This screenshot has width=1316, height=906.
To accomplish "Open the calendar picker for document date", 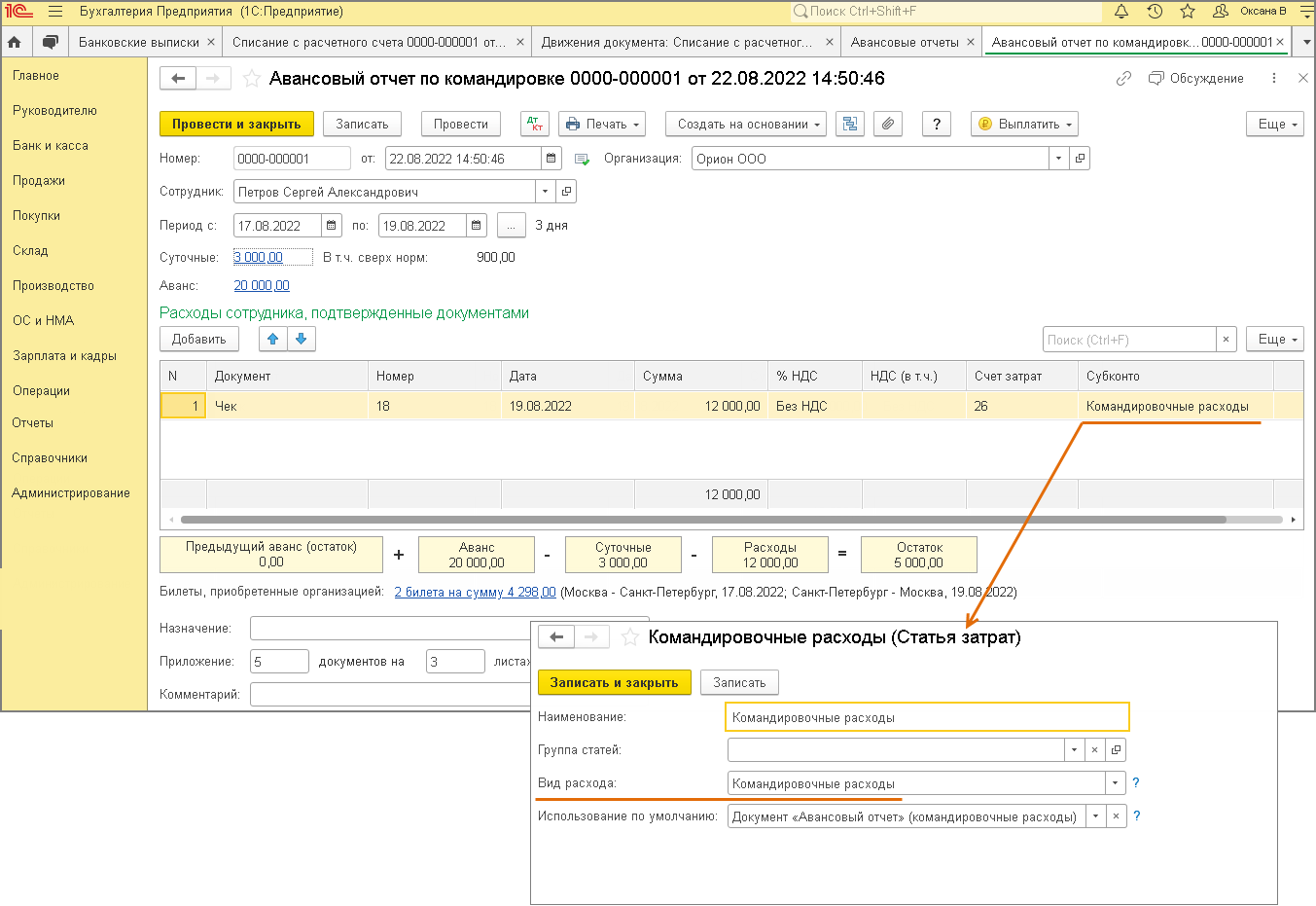I will tap(551, 159).
